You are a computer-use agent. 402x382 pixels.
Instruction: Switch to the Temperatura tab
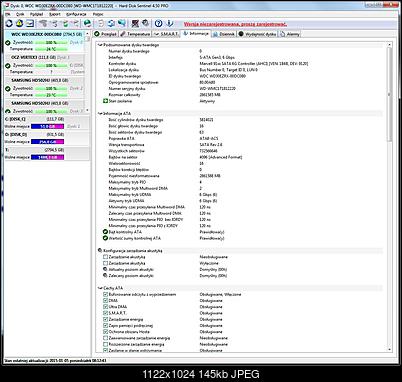pos(135,34)
